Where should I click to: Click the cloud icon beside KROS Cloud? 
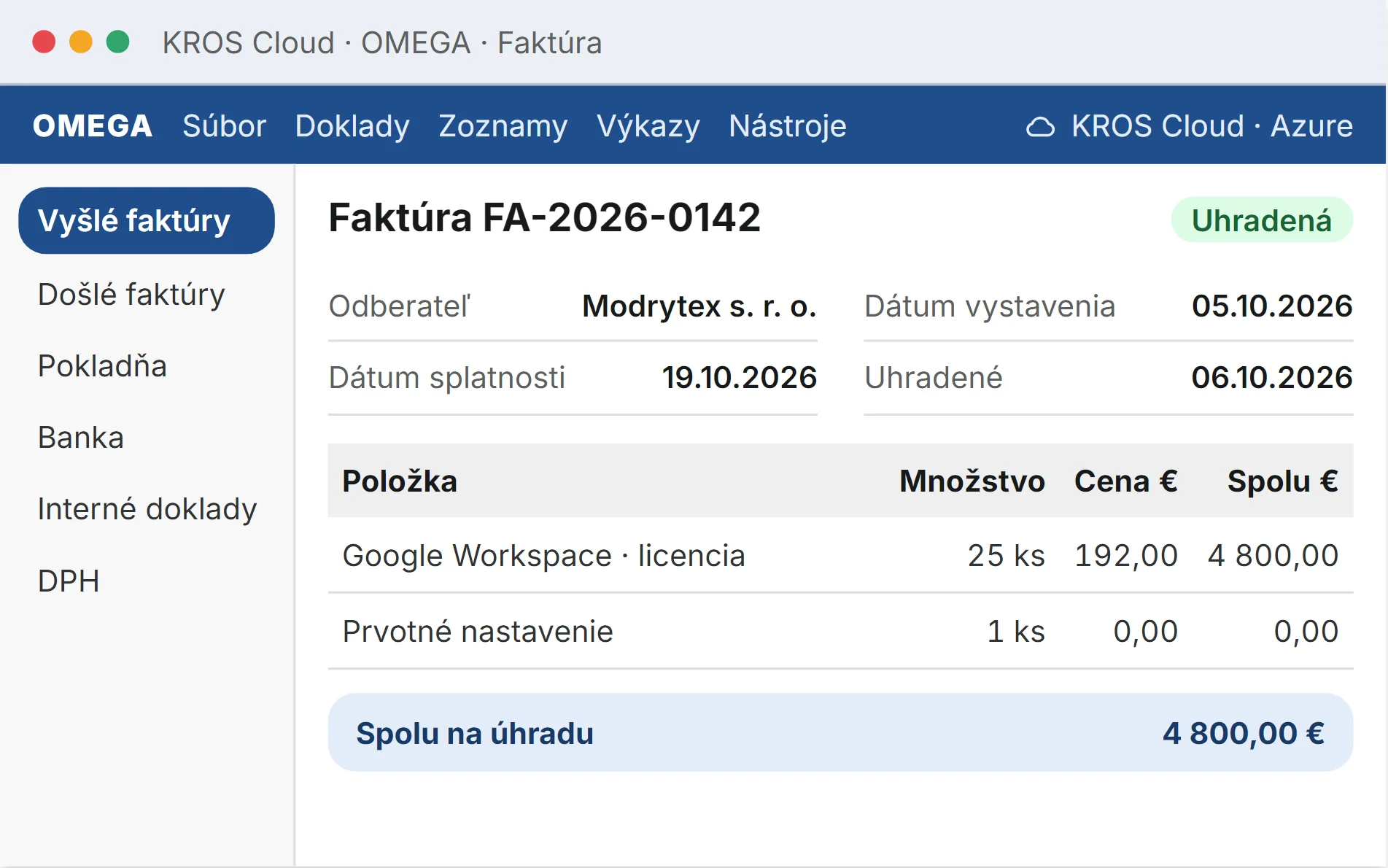1040,127
